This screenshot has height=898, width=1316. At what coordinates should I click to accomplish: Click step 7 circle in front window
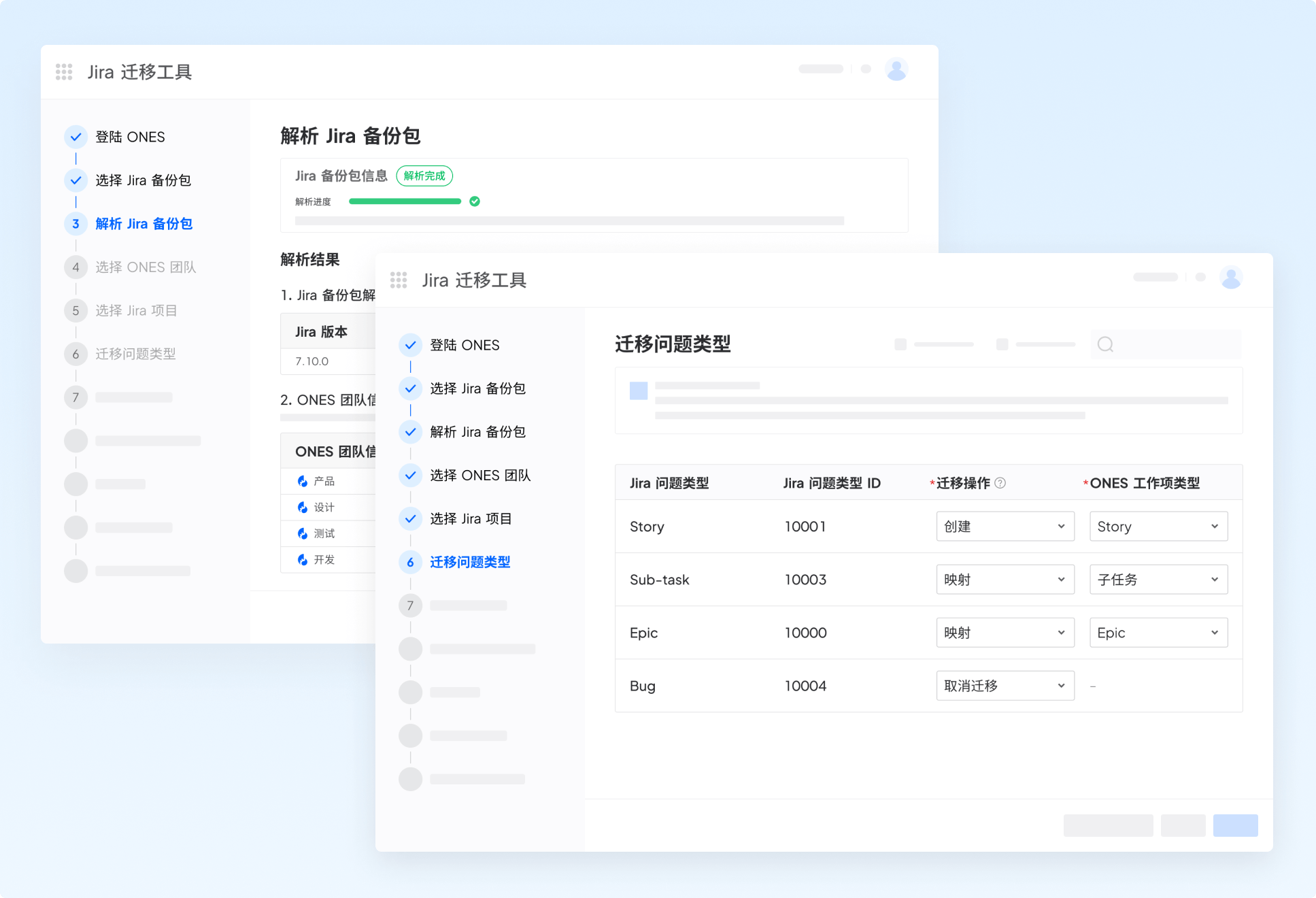411,605
